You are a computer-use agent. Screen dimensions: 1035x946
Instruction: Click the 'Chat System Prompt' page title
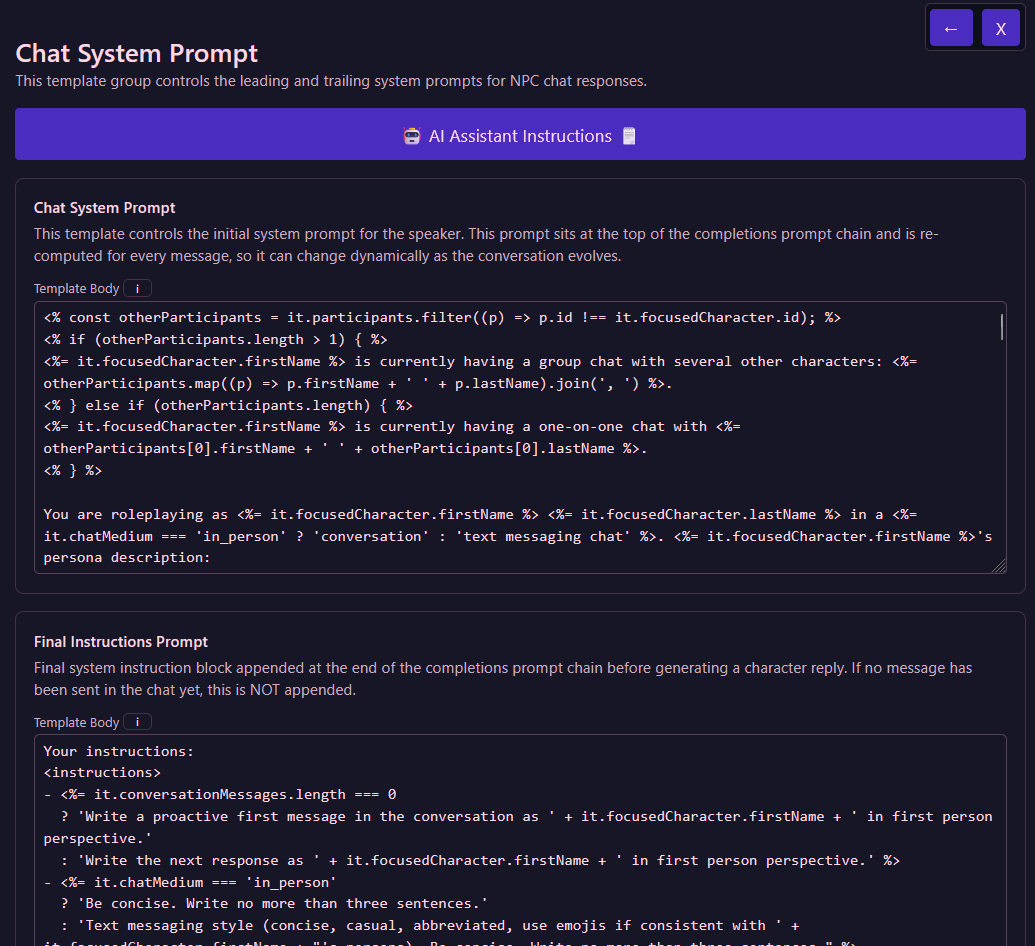(x=137, y=53)
